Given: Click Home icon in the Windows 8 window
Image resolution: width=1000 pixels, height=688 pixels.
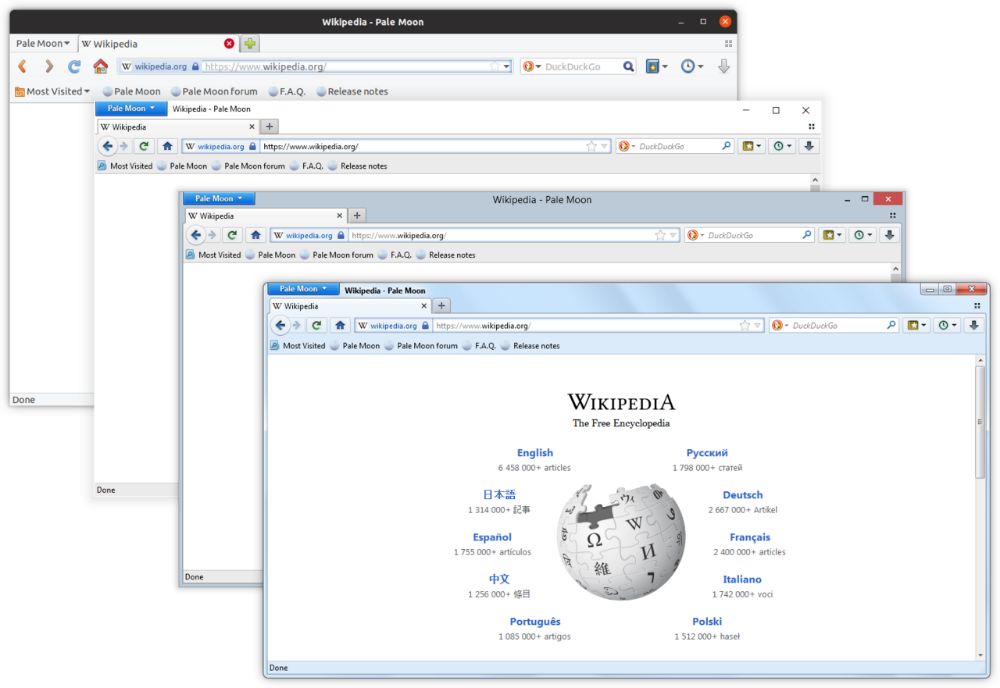Looking at the screenshot, I should (256, 235).
